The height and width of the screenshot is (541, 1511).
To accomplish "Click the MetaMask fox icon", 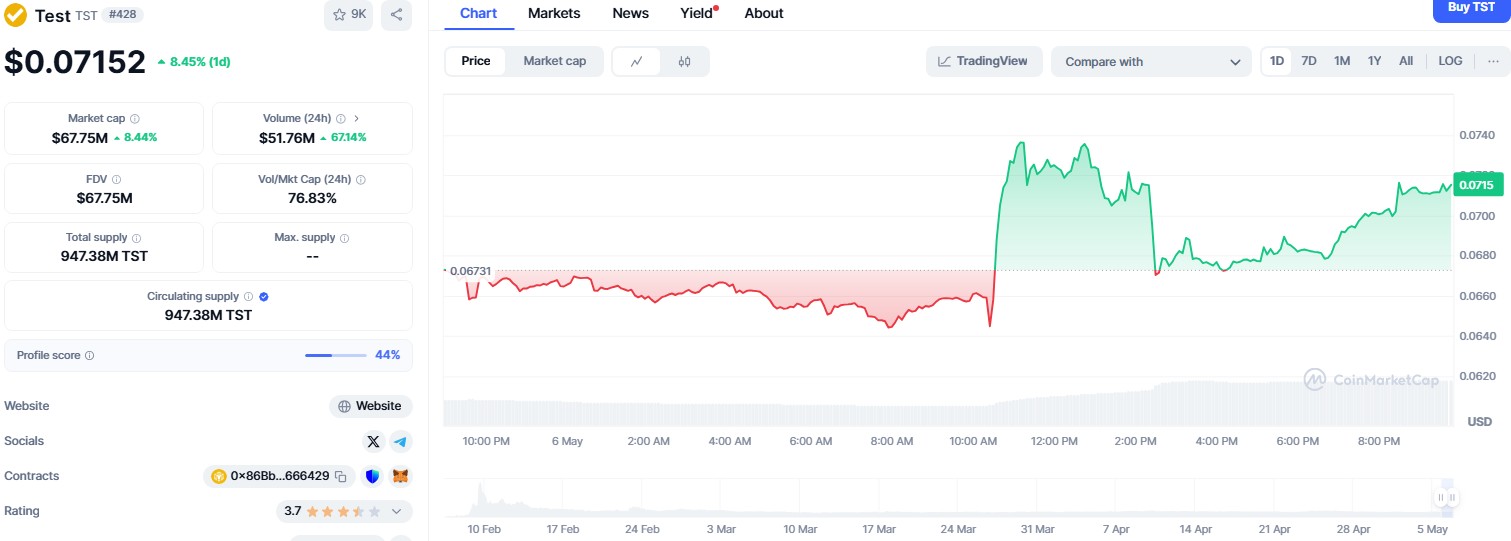I will pos(400,476).
